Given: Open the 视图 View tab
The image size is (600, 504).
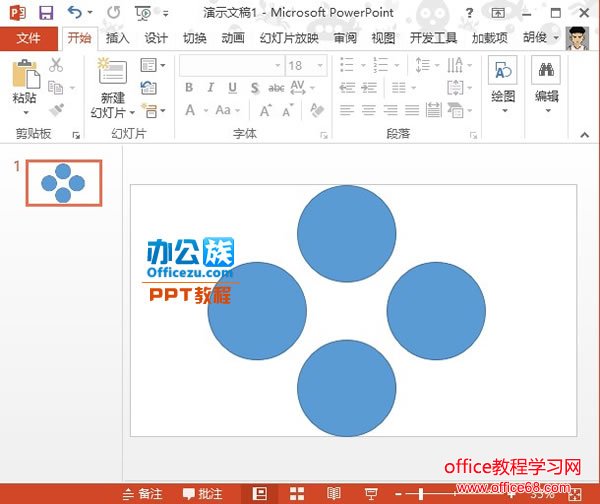Looking at the screenshot, I should [383, 38].
